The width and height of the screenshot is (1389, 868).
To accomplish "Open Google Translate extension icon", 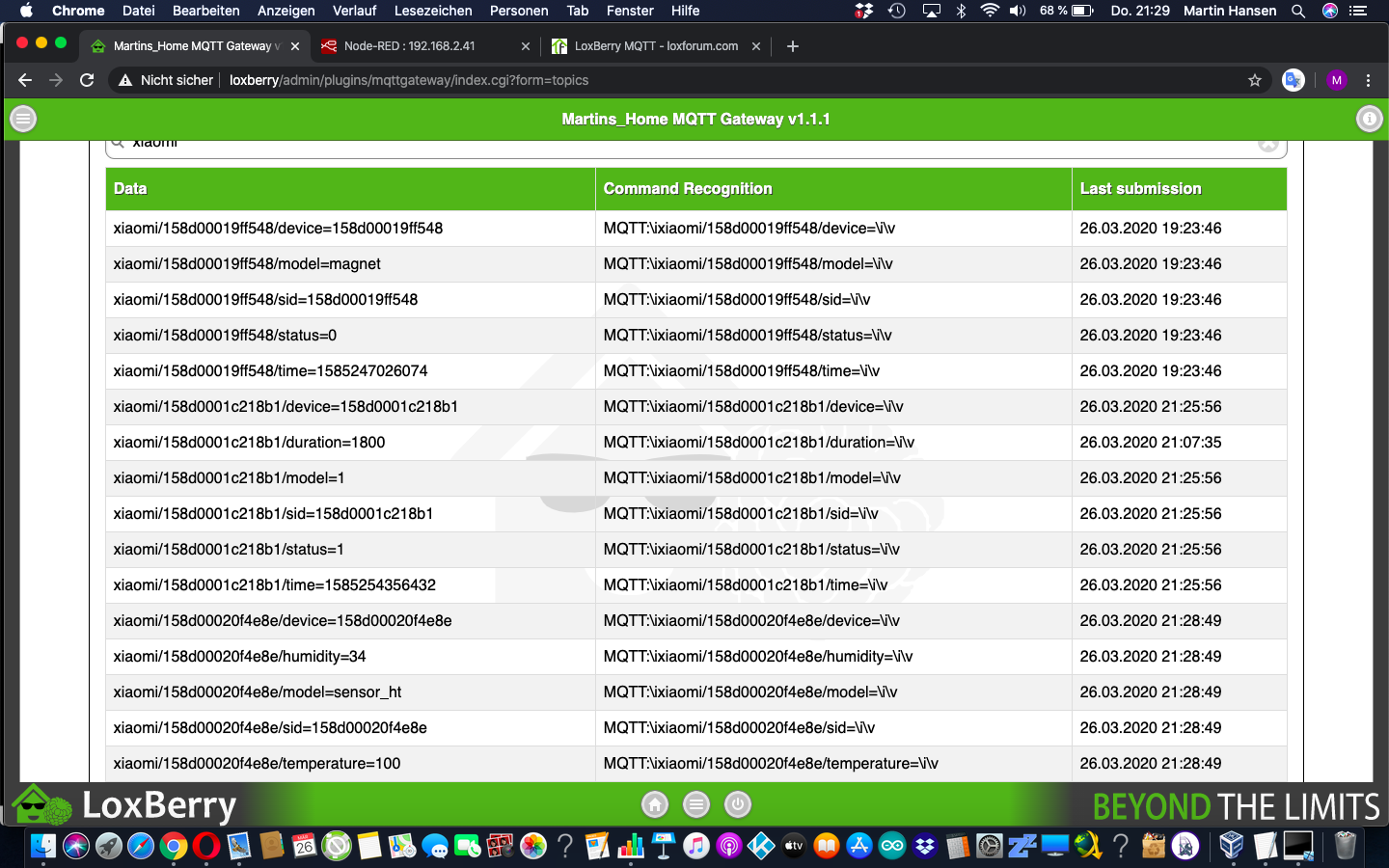I will [1294, 80].
